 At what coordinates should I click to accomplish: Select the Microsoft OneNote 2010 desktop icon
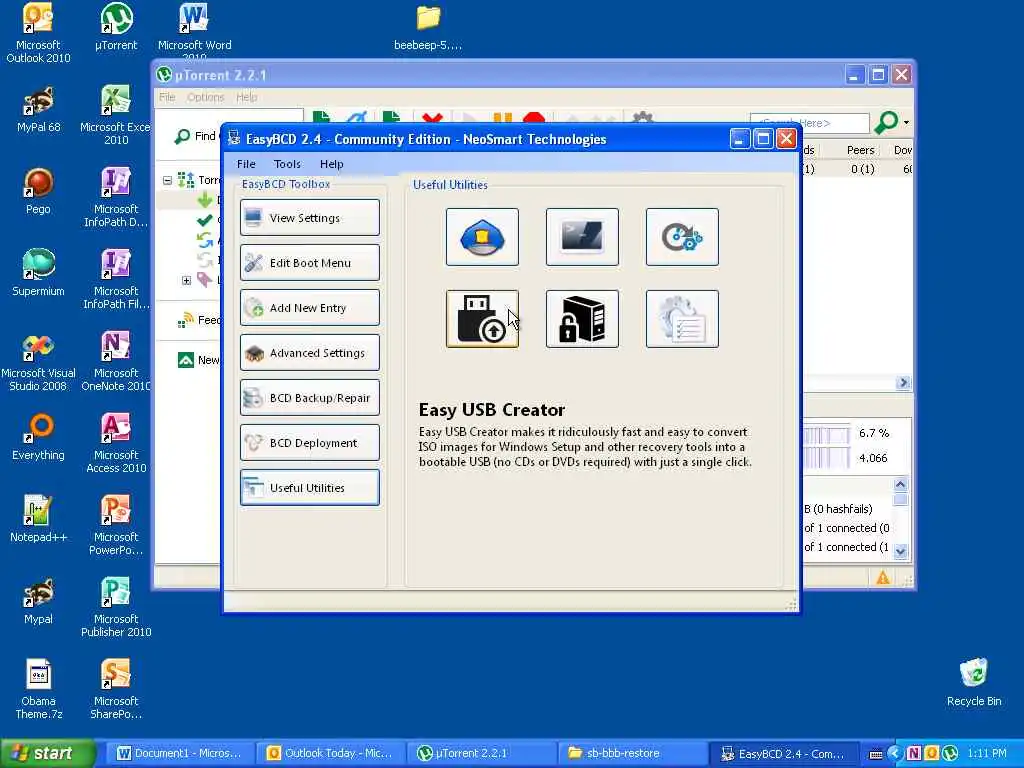click(x=116, y=361)
